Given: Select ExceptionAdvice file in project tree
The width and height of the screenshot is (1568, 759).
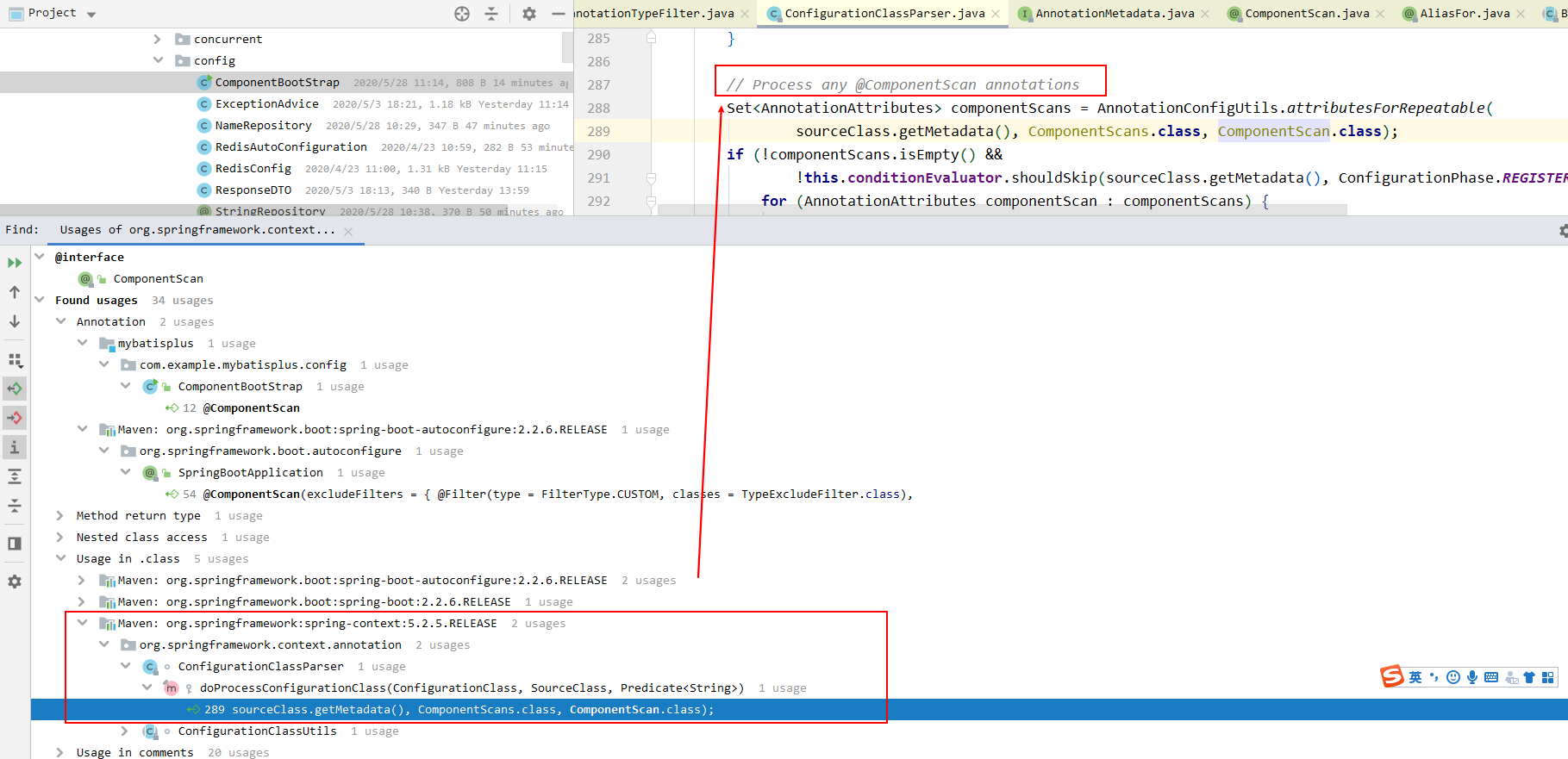Looking at the screenshot, I should point(266,103).
